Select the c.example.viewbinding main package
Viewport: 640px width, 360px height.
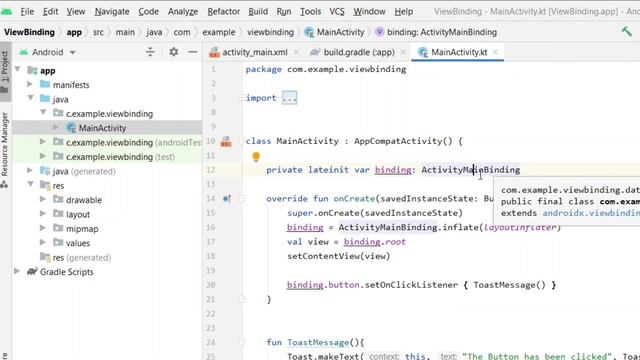(x=109, y=113)
